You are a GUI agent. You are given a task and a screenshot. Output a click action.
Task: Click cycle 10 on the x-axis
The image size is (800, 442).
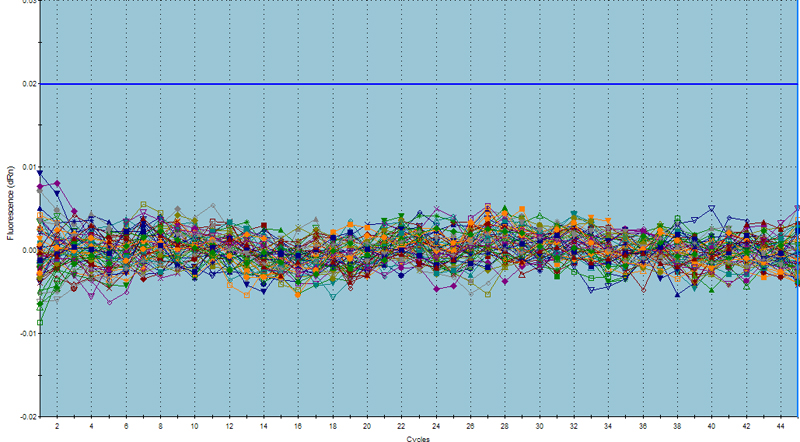click(x=194, y=425)
